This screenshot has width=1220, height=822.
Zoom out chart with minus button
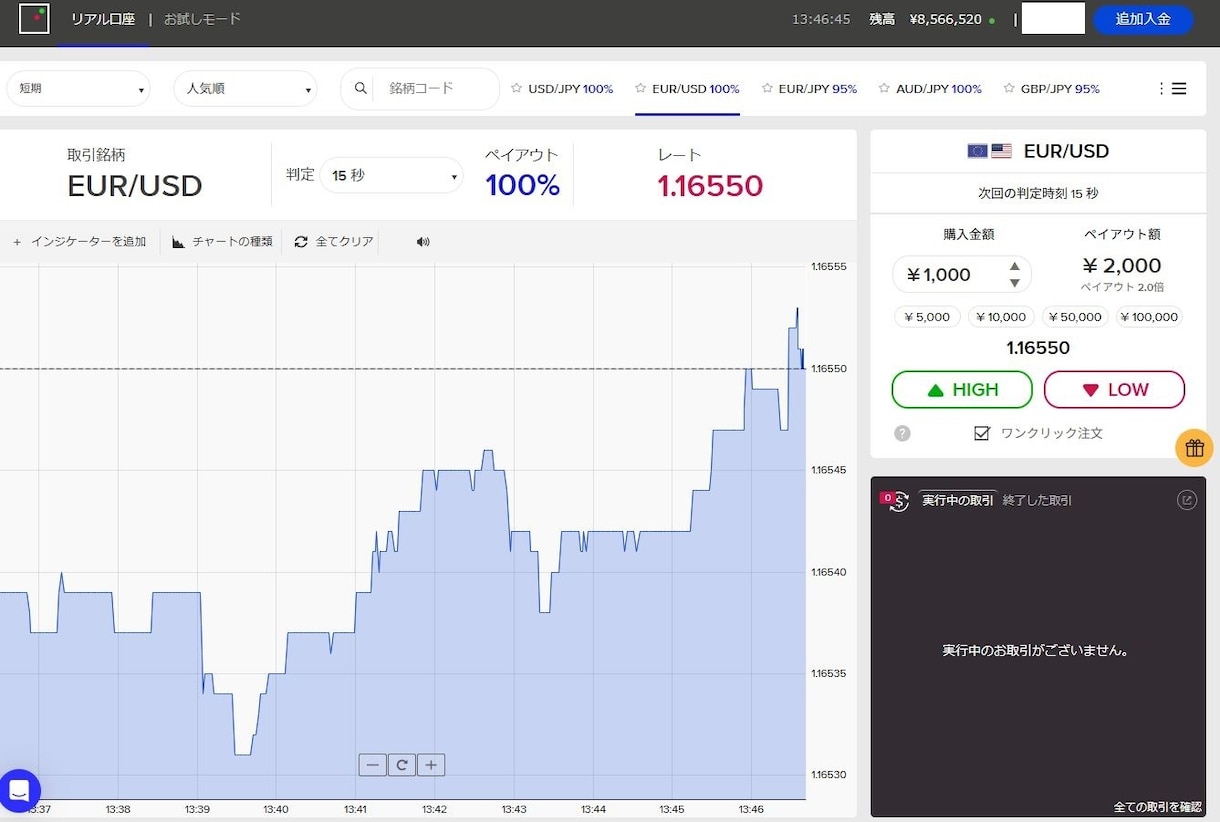tap(373, 765)
